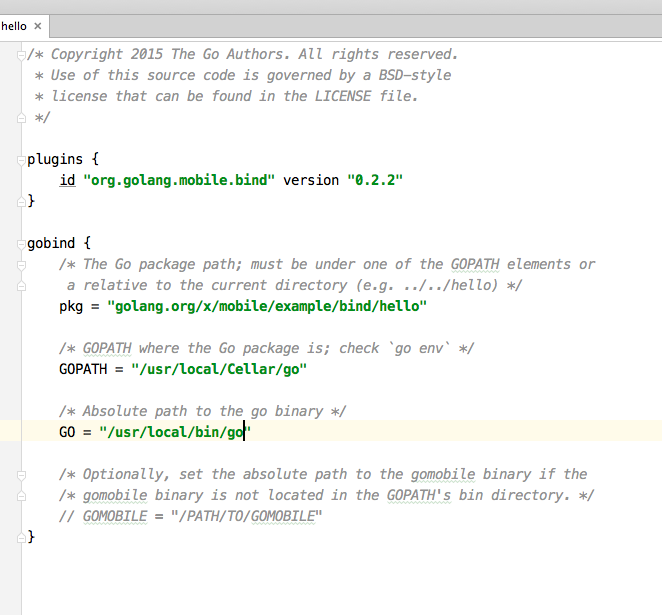Viewport: 662px width, 615px height.
Task: Click fold marker on 'gomobile binary is not located' line
Action: tap(22, 495)
